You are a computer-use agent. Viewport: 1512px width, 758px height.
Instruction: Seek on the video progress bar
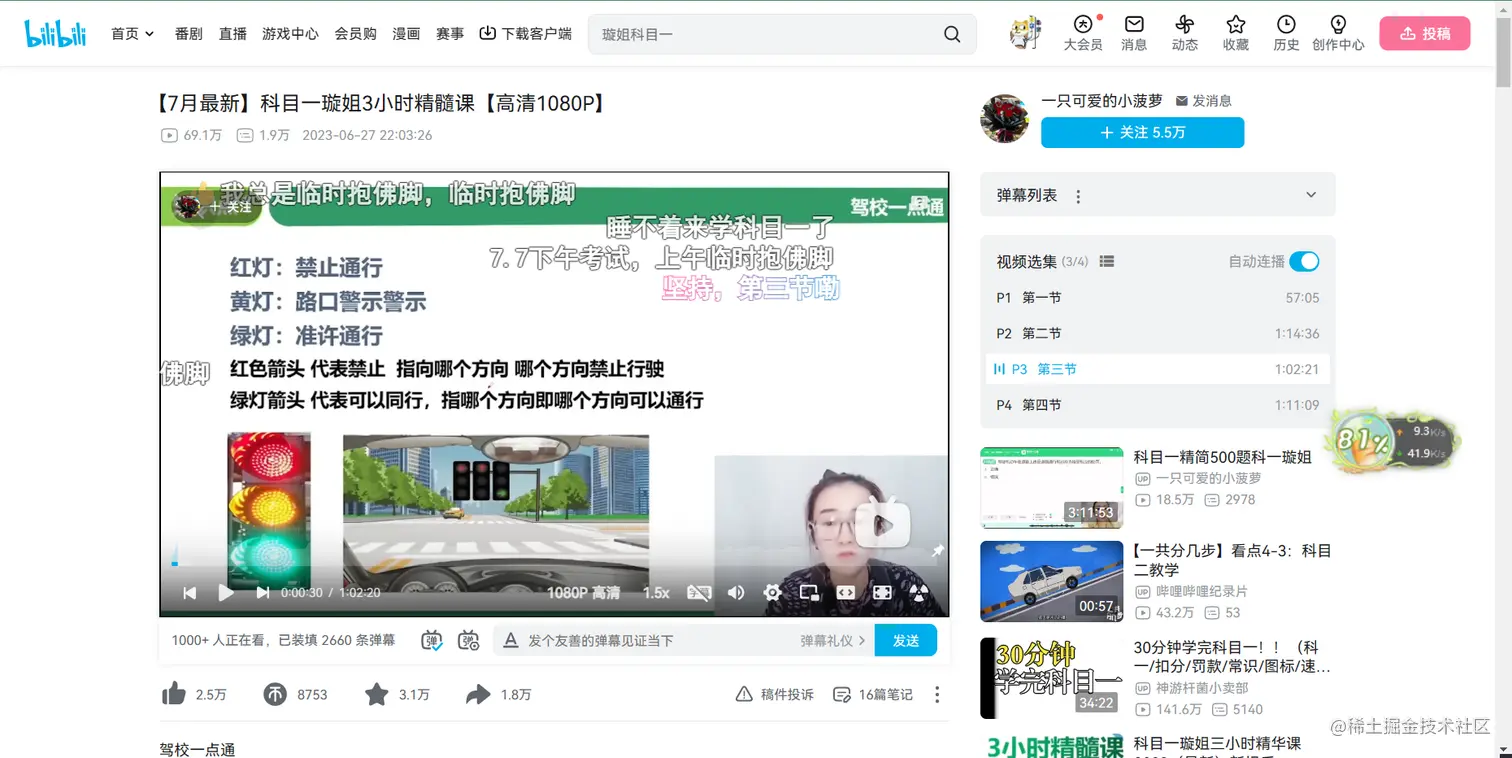[554, 564]
